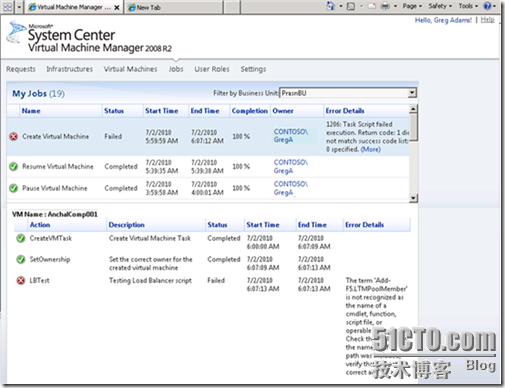This screenshot has width=505, height=388.
Task: Click the Testing Load Balancer script description
Action: (150, 281)
